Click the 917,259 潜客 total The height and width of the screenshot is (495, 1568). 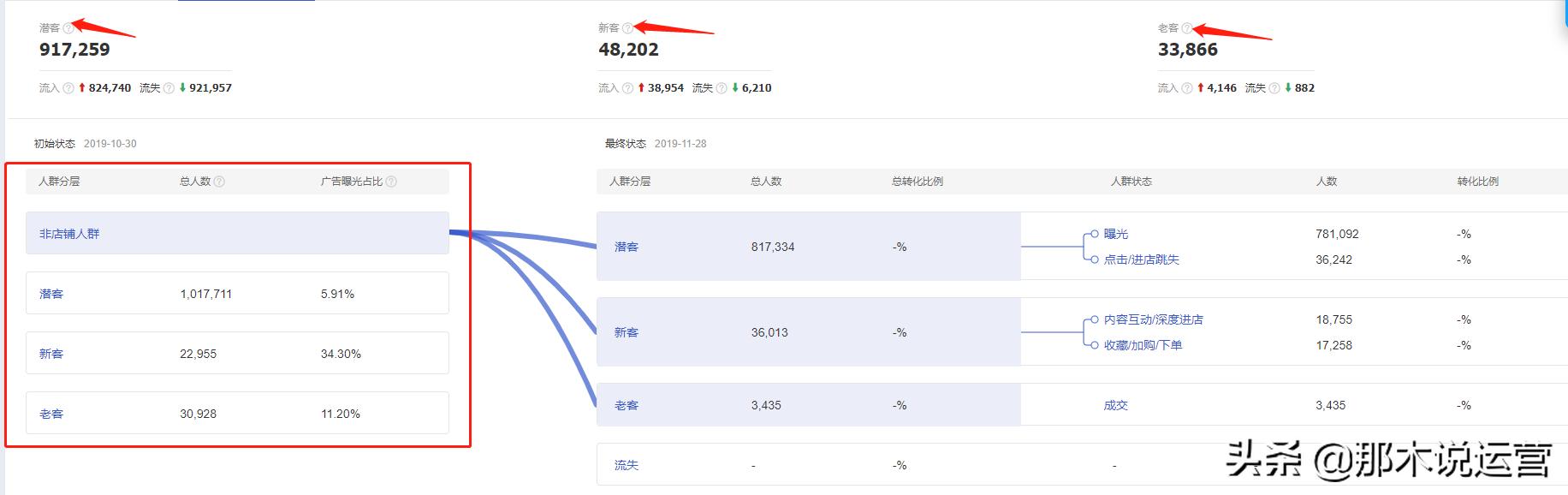coord(74,50)
